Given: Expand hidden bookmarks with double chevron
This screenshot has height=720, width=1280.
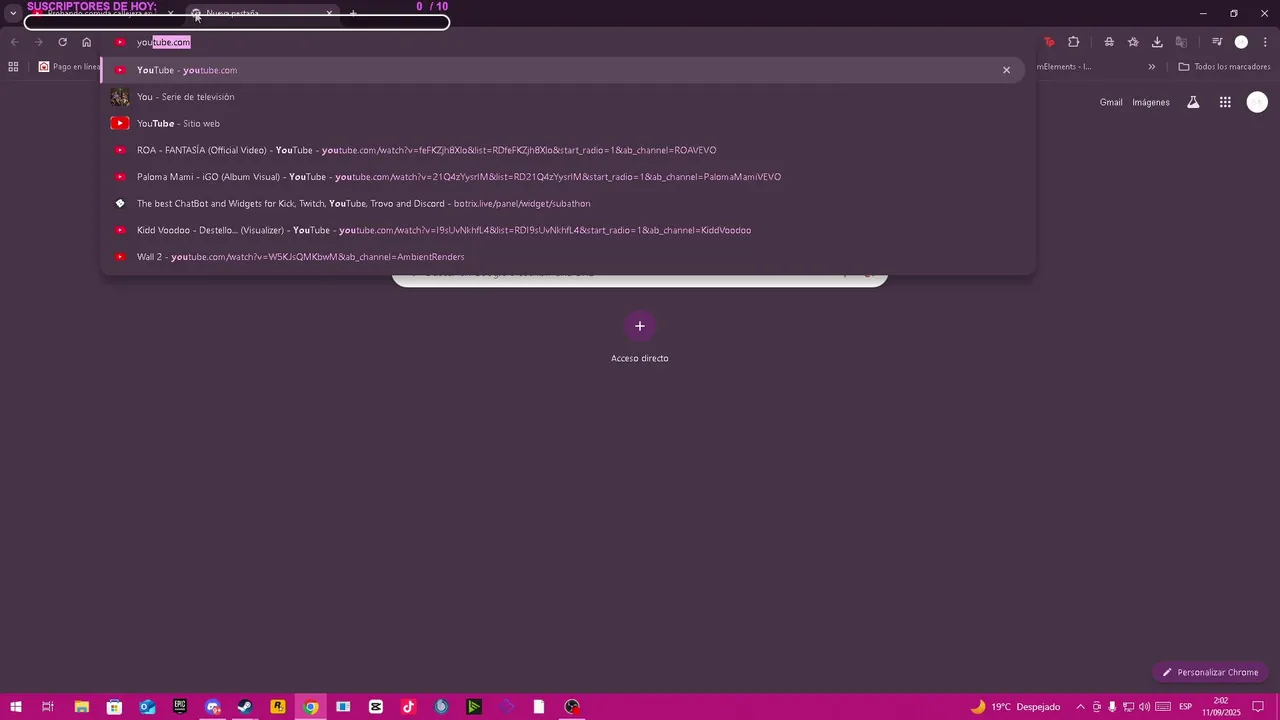Looking at the screenshot, I should (1151, 67).
